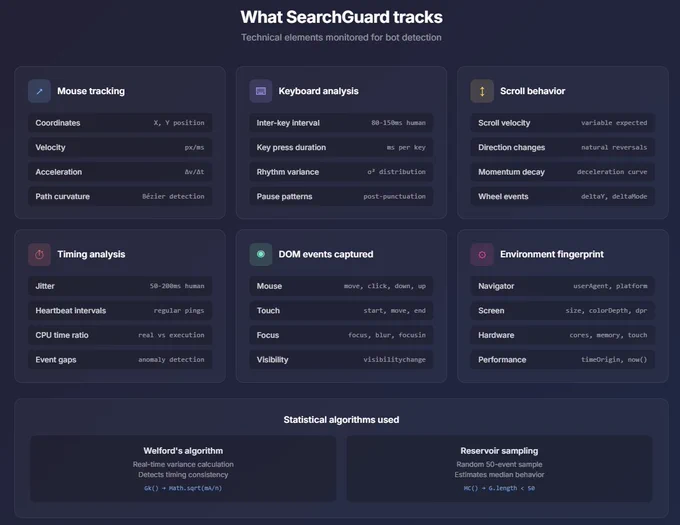Click the Mouse tracking card heading
The image size is (680, 525).
[91, 91]
